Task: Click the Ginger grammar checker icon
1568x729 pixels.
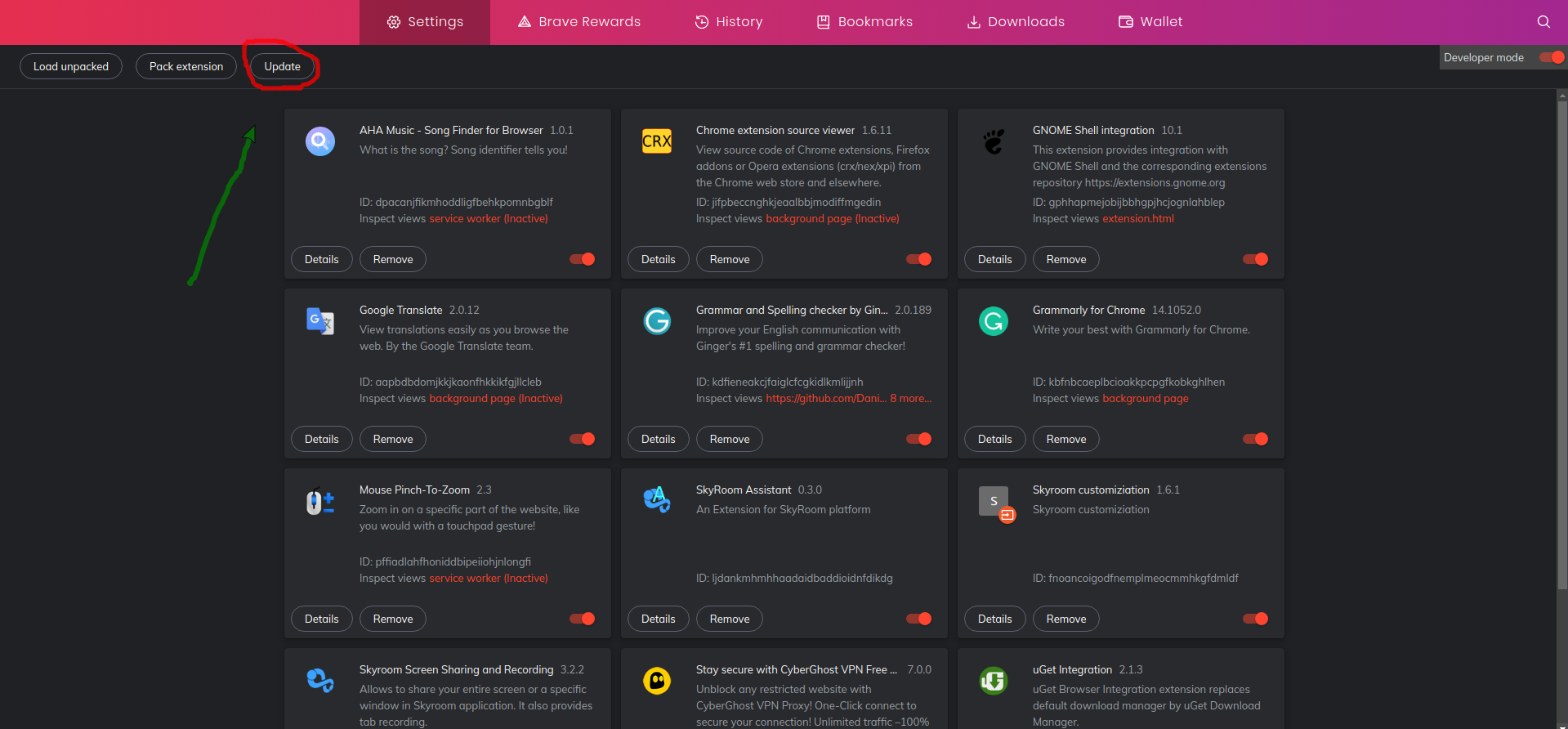Action: click(657, 321)
